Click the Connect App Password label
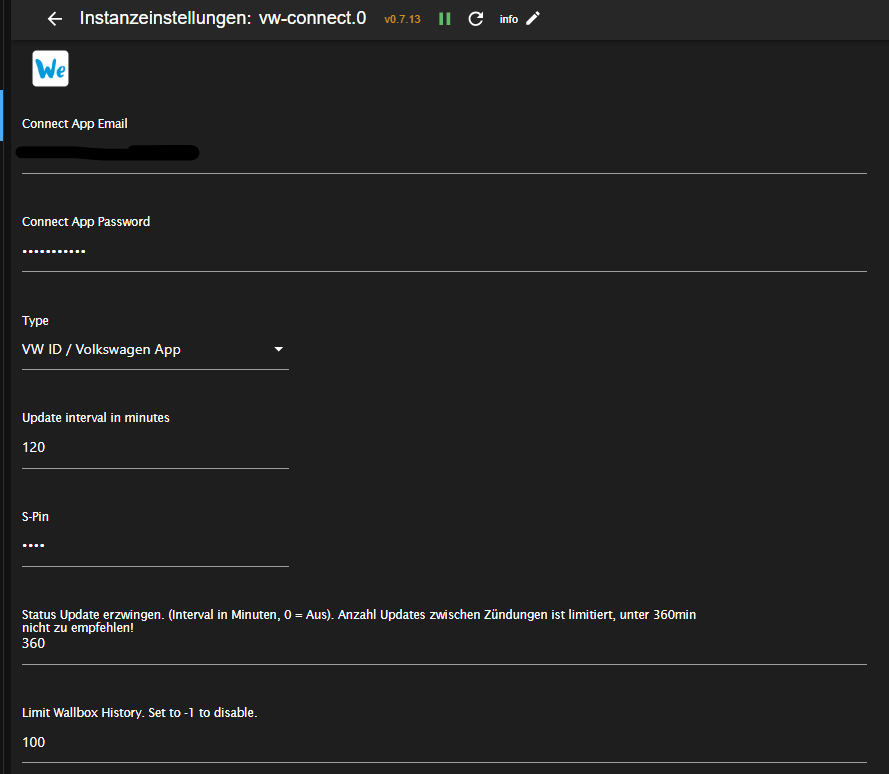The height and width of the screenshot is (774, 889). pos(86,222)
